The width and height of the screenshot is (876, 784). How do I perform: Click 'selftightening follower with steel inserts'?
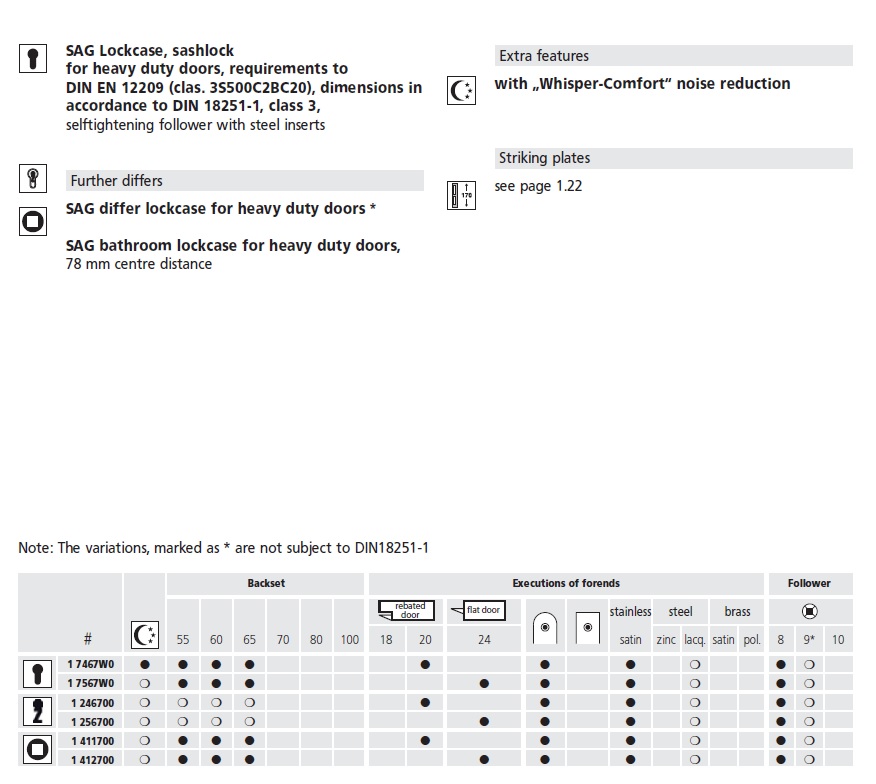pos(196,125)
